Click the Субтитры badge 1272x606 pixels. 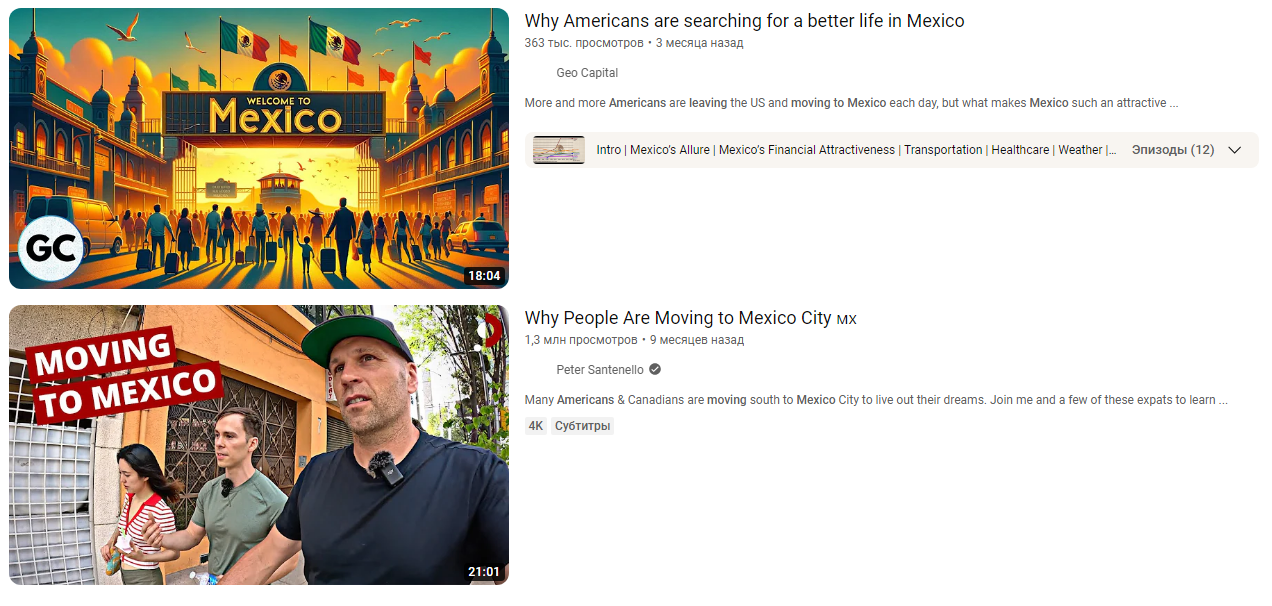coord(582,426)
